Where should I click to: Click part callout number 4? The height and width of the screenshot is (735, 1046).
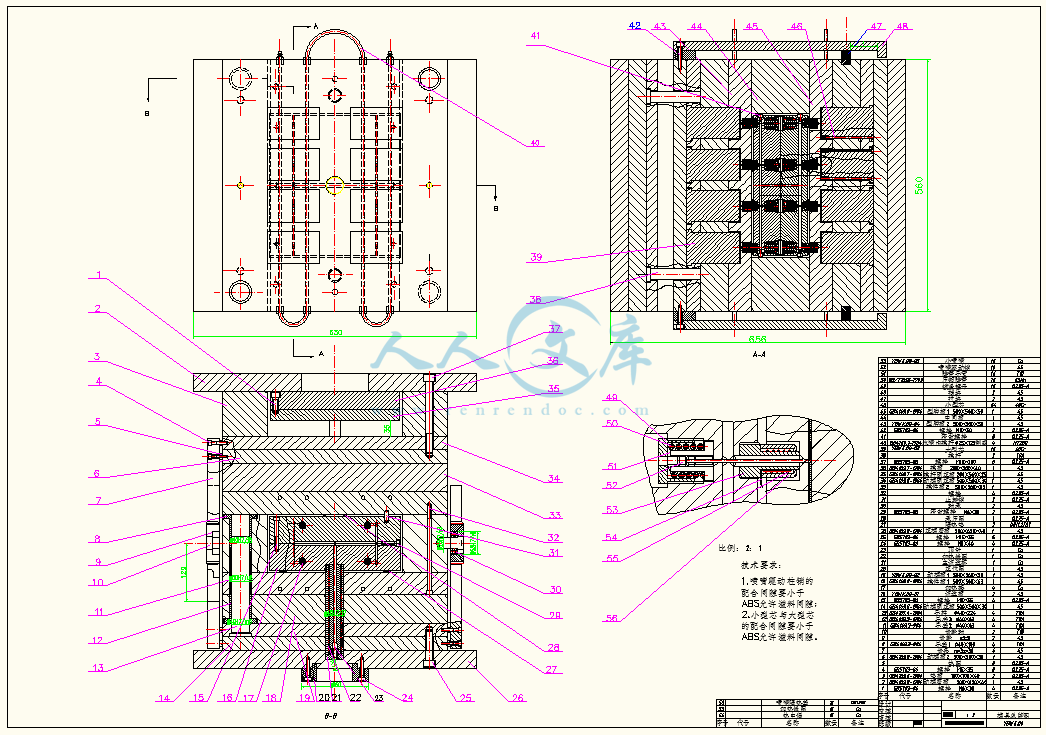[99, 382]
